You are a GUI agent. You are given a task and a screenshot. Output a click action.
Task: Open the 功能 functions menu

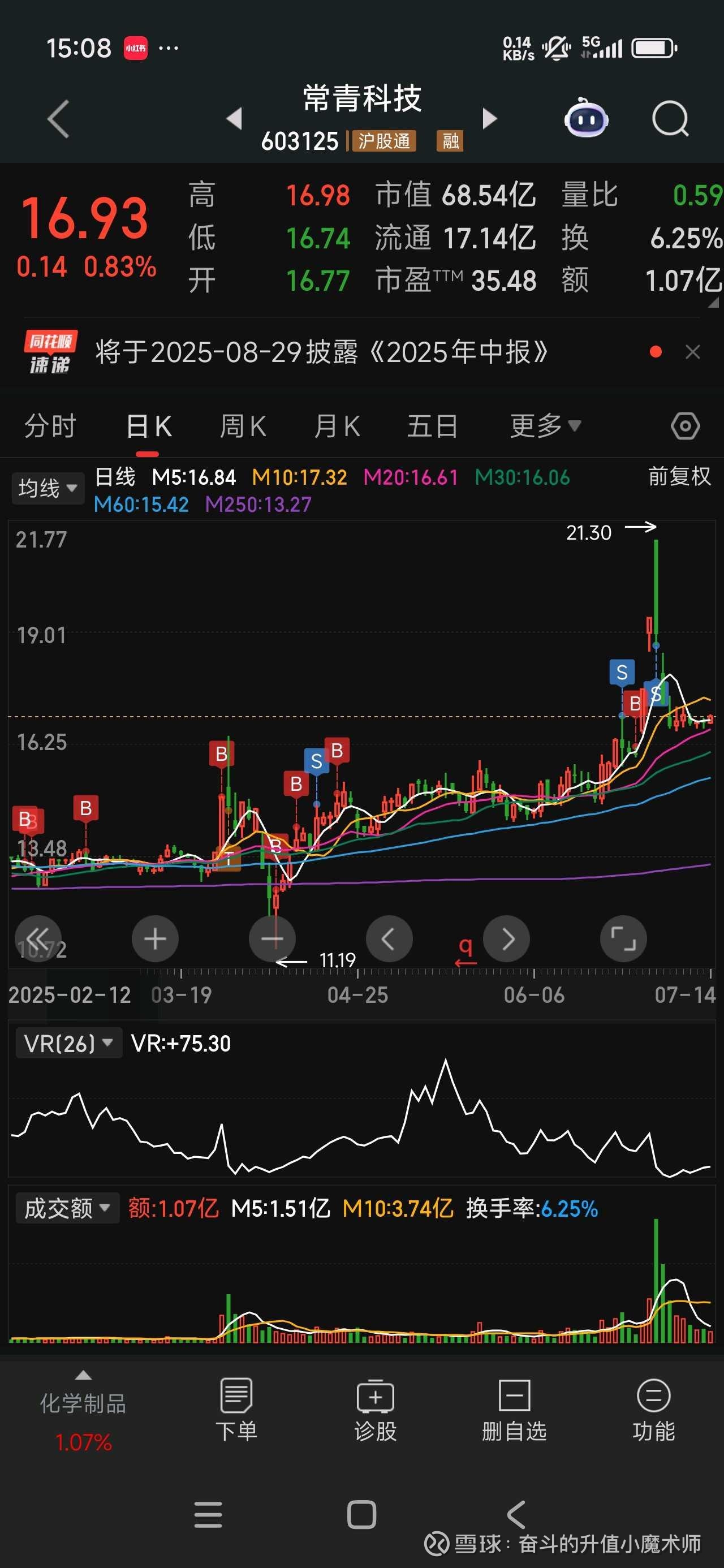coord(653,1410)
